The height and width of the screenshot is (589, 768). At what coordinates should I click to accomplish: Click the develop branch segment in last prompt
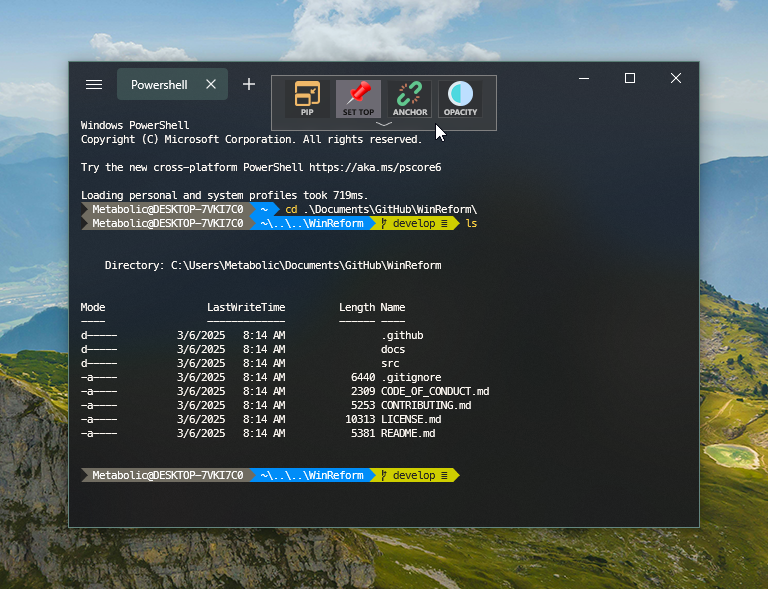pyautogui.click(x=415, y=475)
